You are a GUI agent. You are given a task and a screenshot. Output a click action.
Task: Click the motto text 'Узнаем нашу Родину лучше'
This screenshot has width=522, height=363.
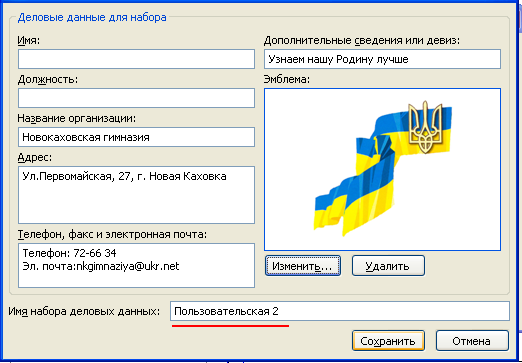[x=338, y=59]
